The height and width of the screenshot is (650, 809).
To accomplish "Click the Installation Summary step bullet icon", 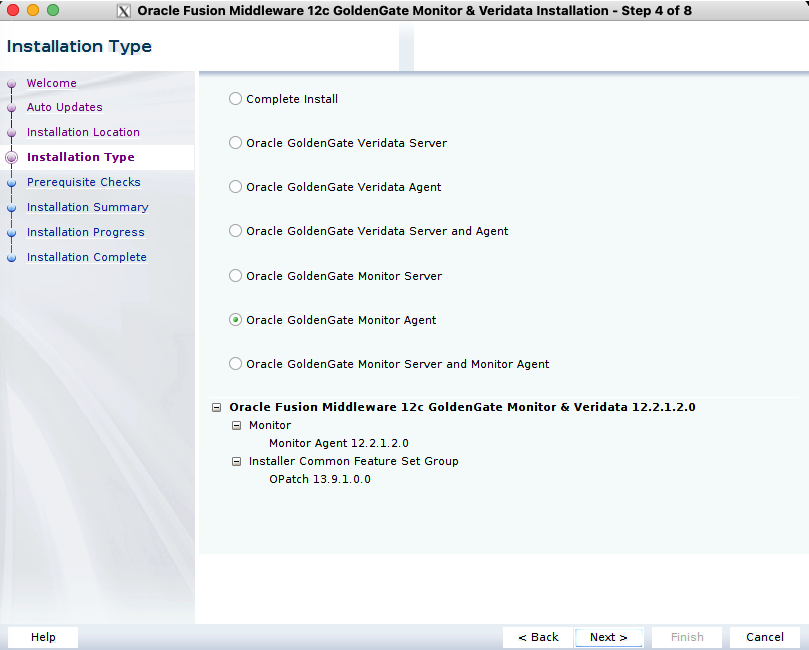I will [11, 208].
